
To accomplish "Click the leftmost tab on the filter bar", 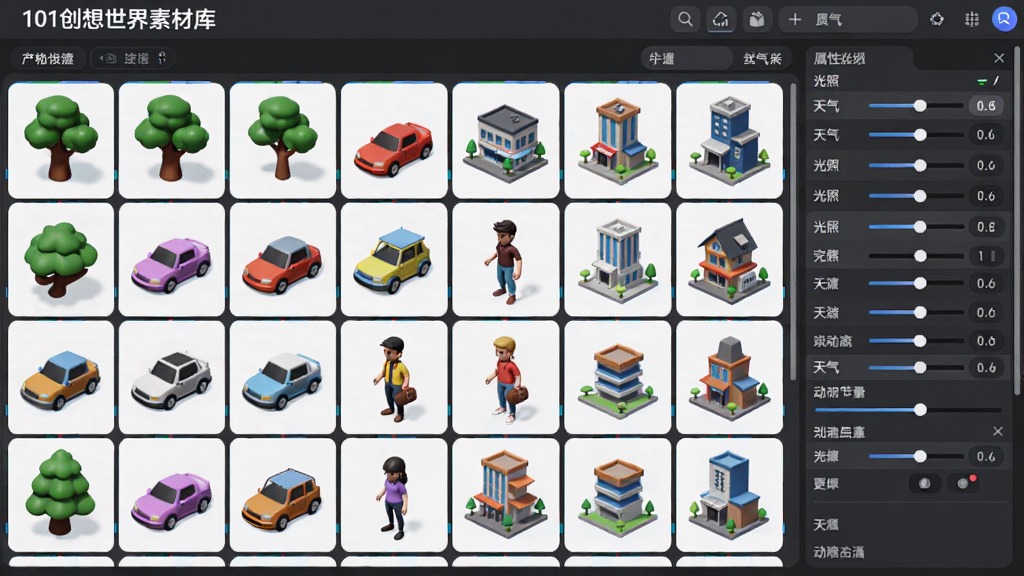I will tap(47, 59).
